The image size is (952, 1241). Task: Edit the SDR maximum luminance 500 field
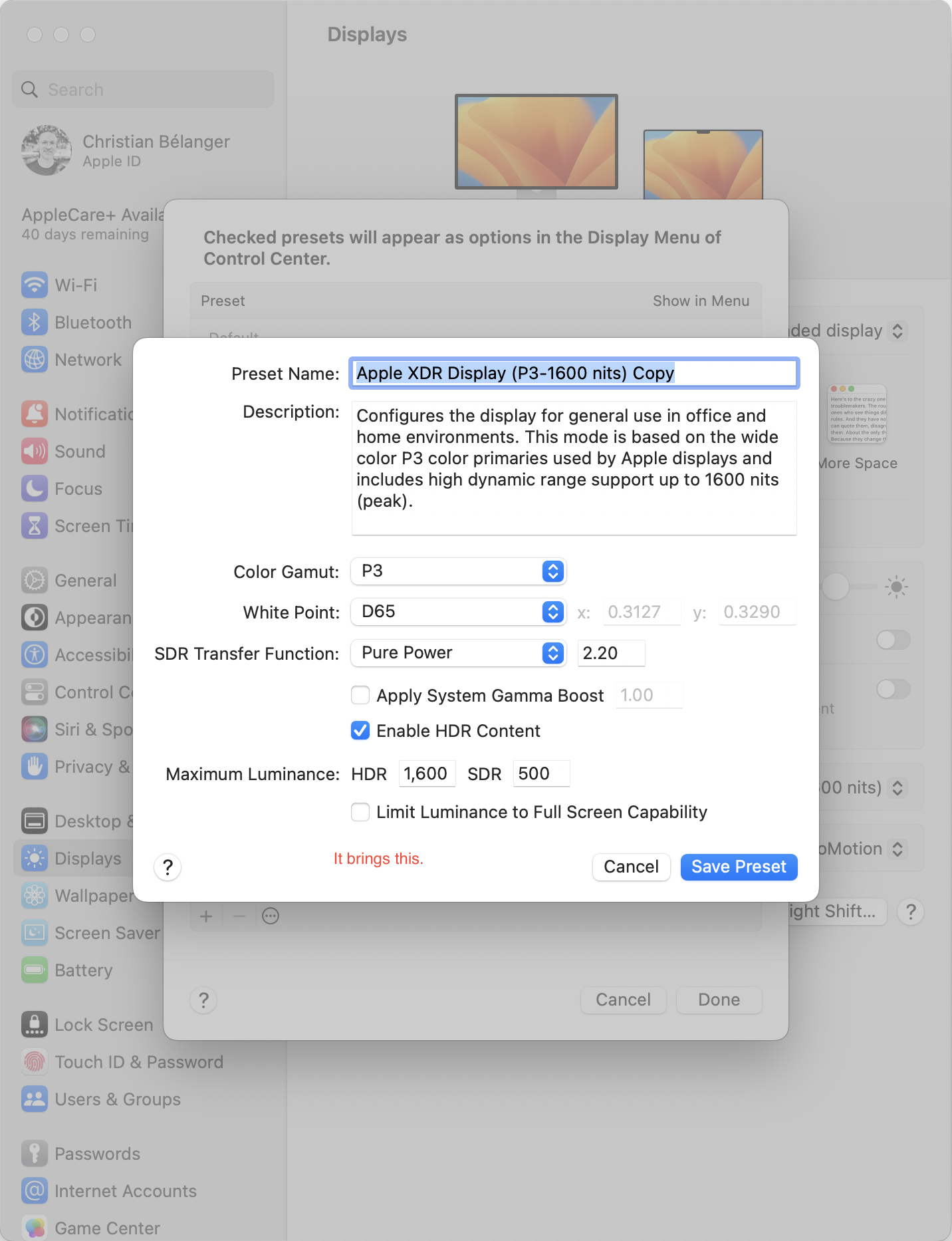pyautogui.click(x=541, y=774)
